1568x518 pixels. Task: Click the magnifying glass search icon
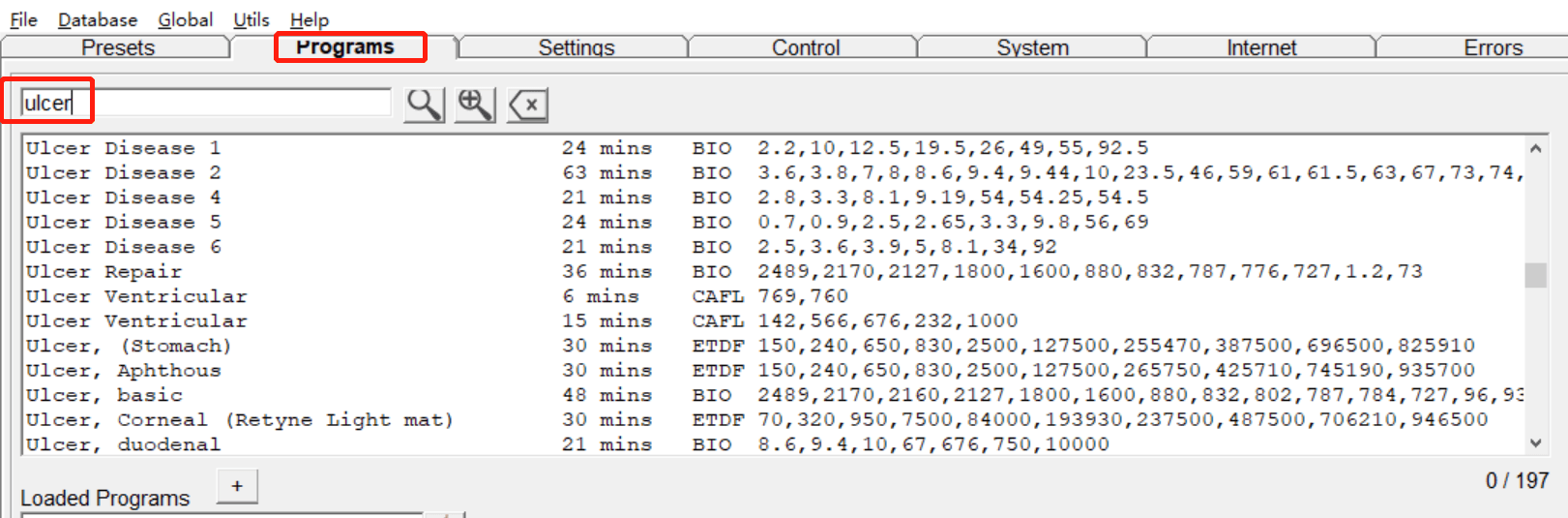(x=425, y=104)
